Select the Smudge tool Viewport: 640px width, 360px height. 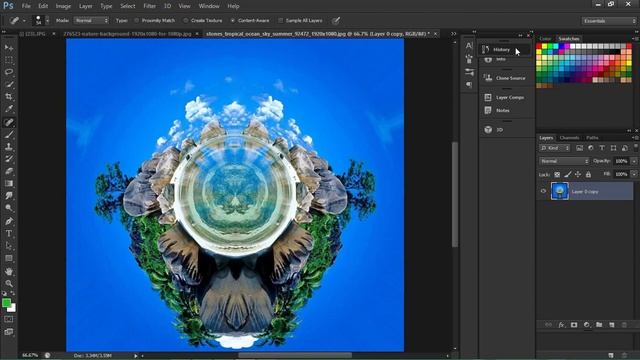(9, 196)
